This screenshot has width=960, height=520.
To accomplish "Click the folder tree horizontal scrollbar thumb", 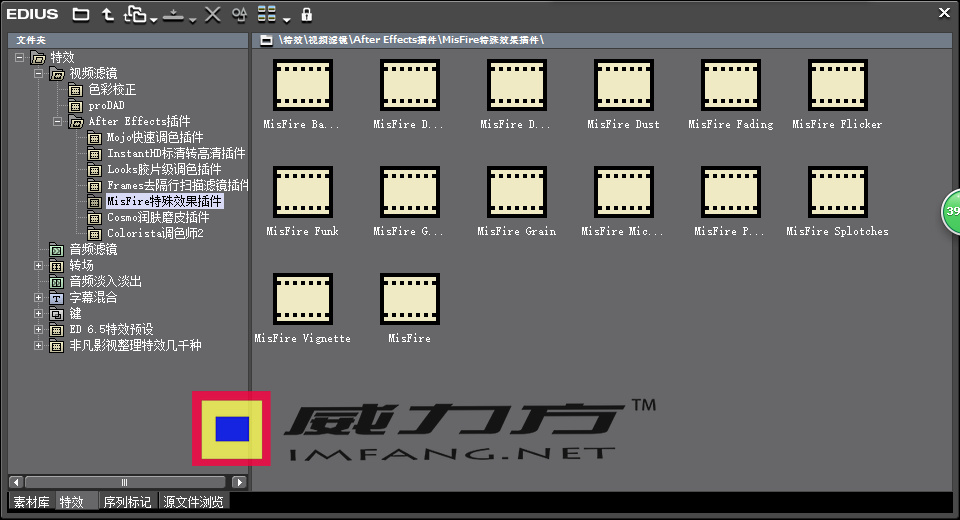I will 125,482.
